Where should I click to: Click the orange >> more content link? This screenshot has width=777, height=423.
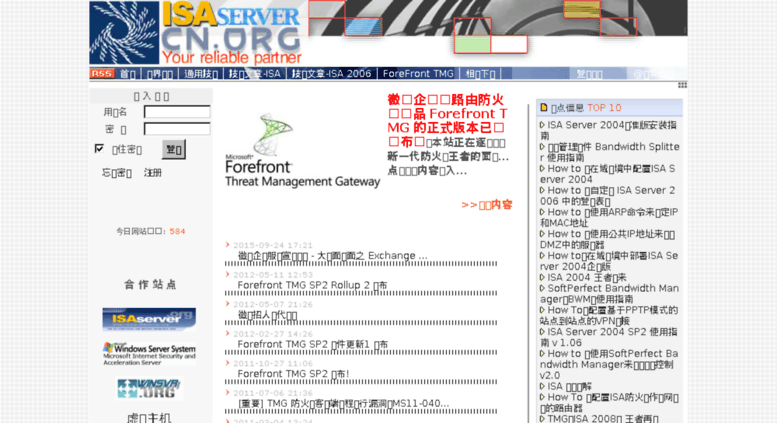tap(487, 205)
